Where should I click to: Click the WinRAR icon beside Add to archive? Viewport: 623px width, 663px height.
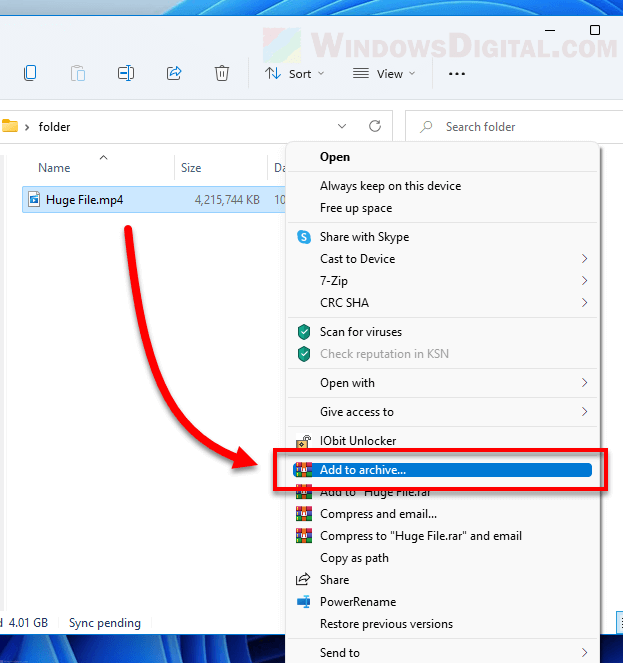point(304,470)
